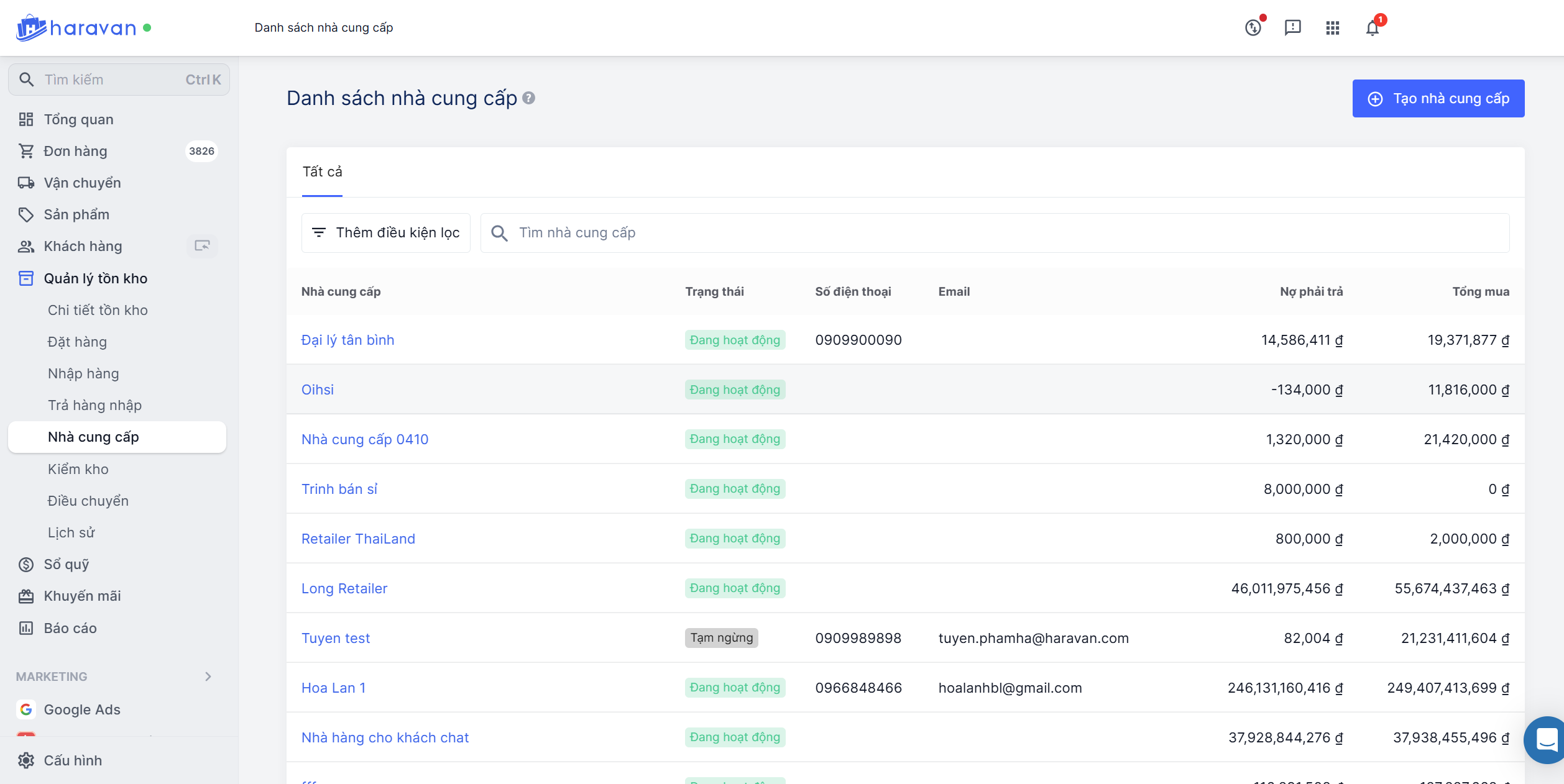Select the Tất cả tab
Screen dimensions: 1564x784
pyautogui.click(x=322, y=172)
